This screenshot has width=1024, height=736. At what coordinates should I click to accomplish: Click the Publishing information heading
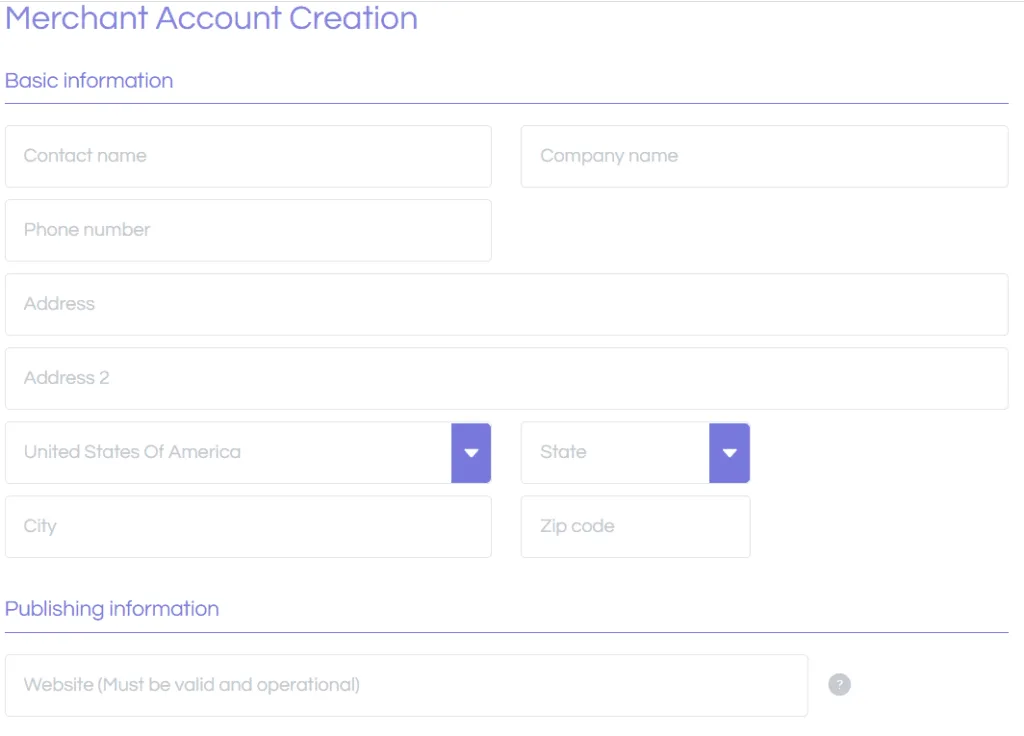[112, 609]
